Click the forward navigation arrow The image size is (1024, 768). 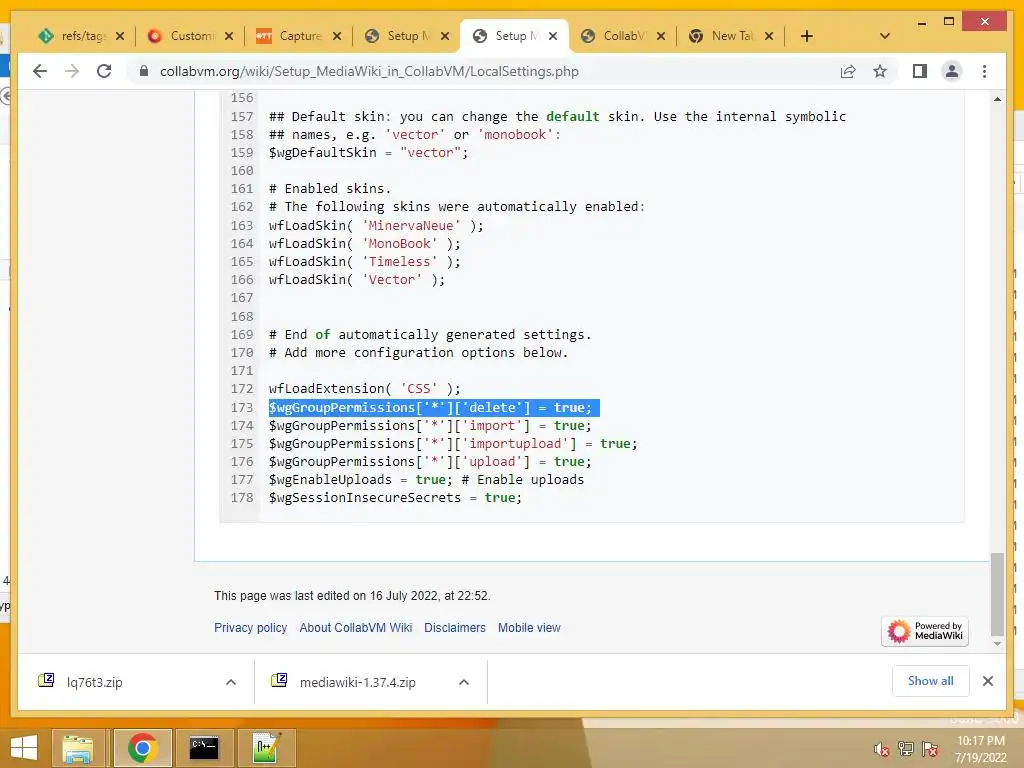click(x=72, y=71)
